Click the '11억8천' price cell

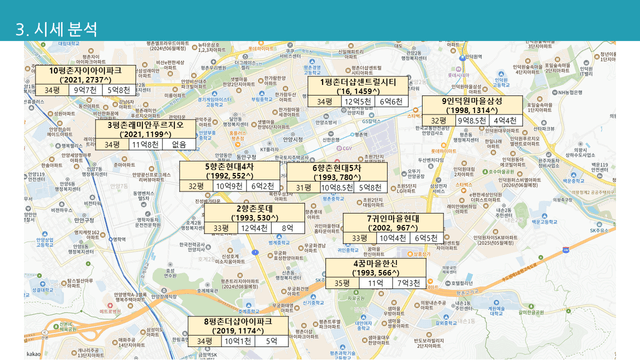(x=146, y=144)
